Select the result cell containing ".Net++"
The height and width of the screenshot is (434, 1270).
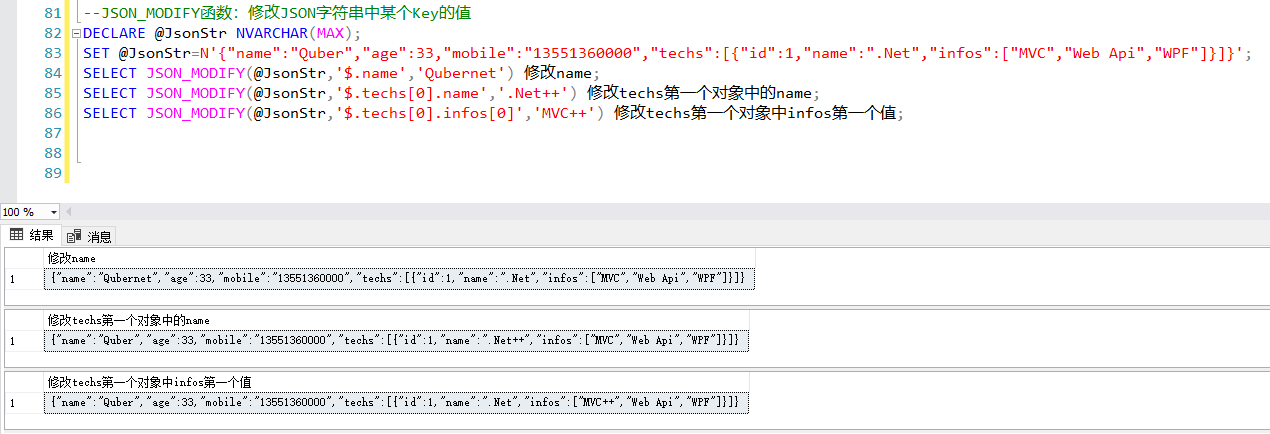(396, 340)
